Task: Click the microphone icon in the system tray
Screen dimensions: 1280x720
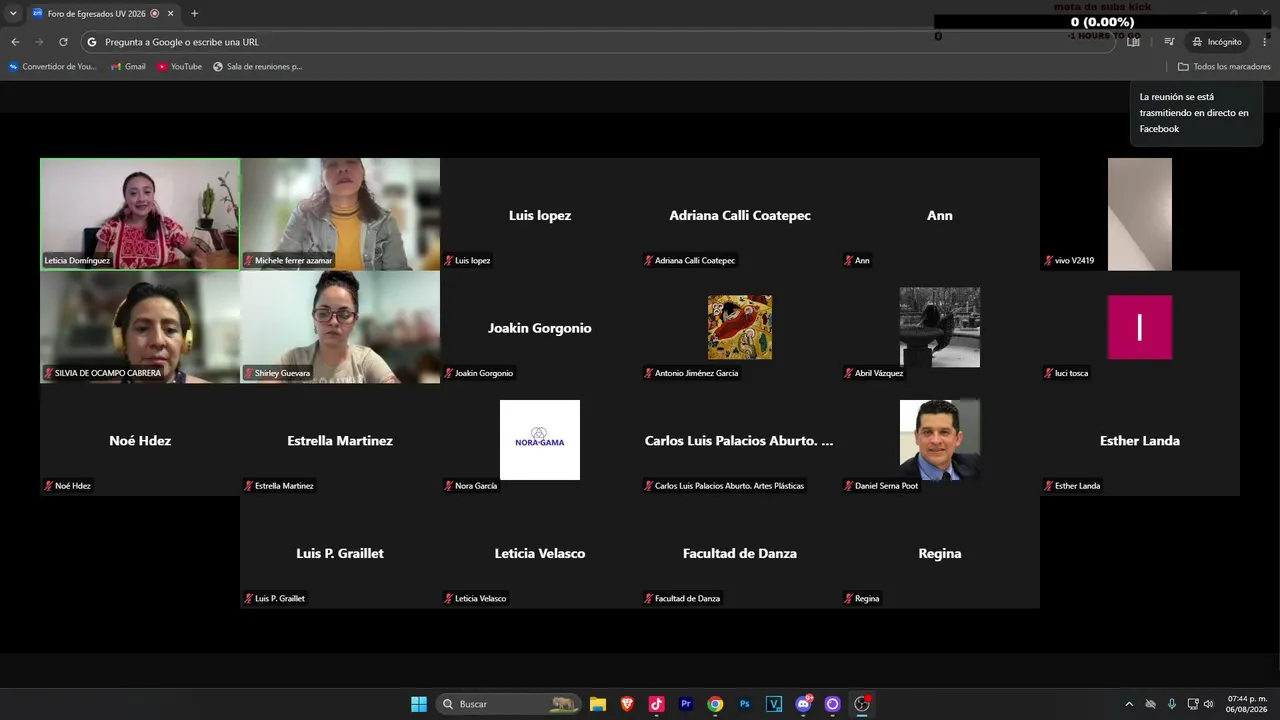Action: click(1172, 704)
